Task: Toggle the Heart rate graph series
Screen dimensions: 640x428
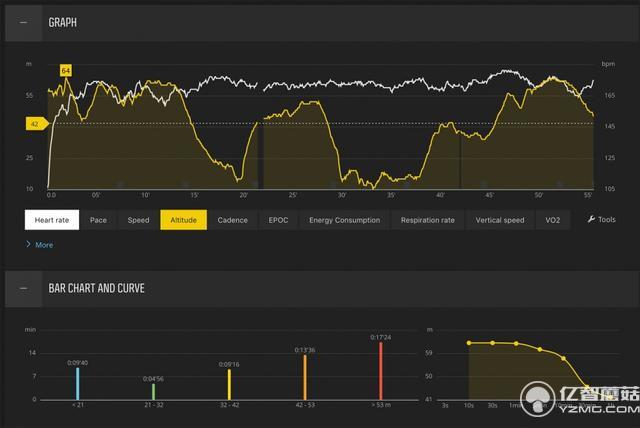Action: point(51,220)
